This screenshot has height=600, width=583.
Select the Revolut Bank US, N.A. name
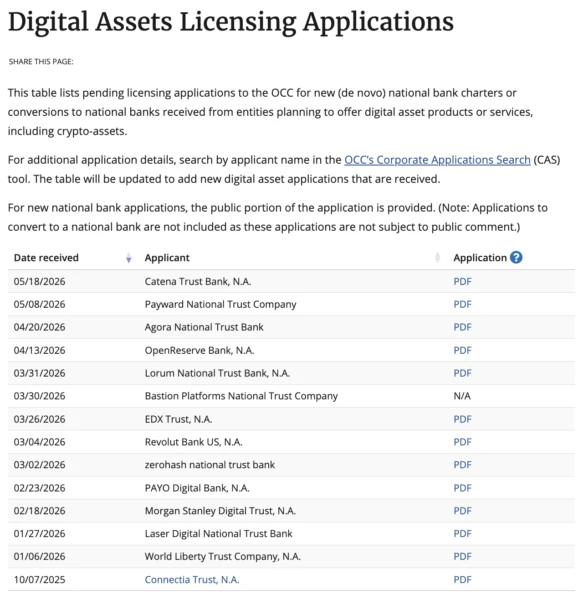[x=194, y=442]
